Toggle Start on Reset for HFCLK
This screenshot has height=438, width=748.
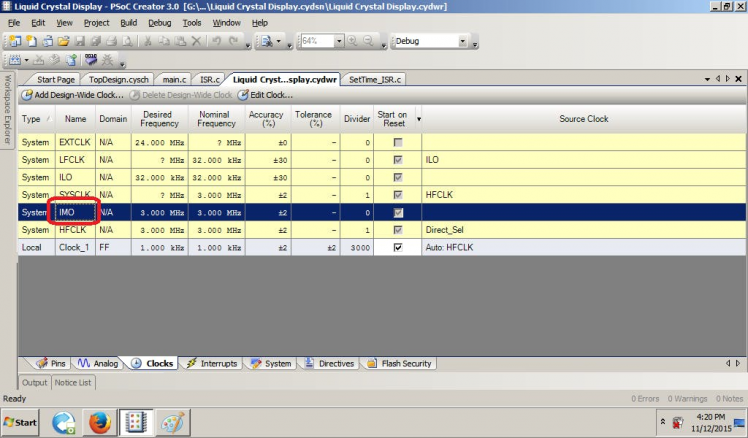pos(398,230)
